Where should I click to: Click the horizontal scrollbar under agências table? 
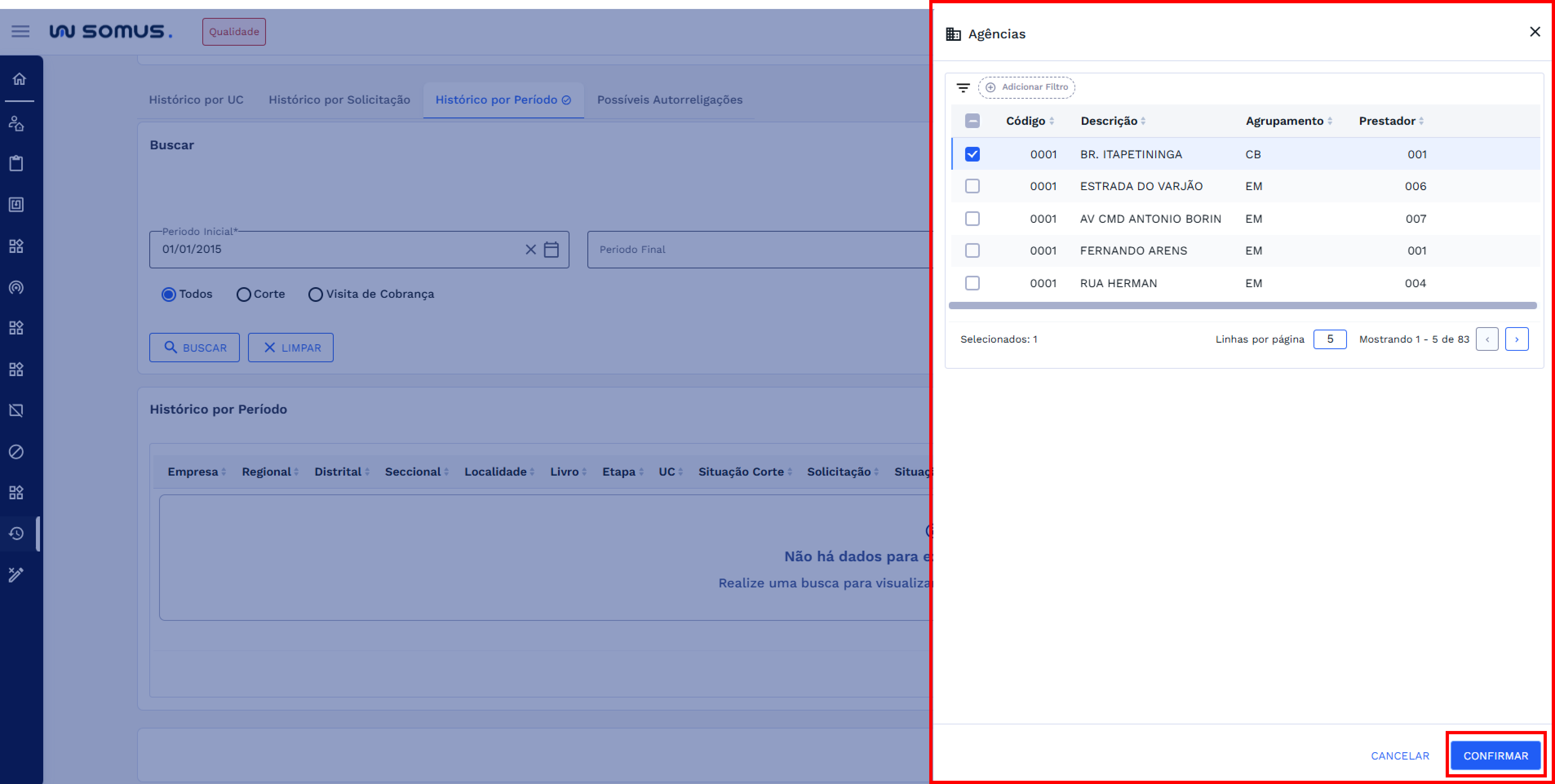pyautogui.click(x=1242, y=306)
